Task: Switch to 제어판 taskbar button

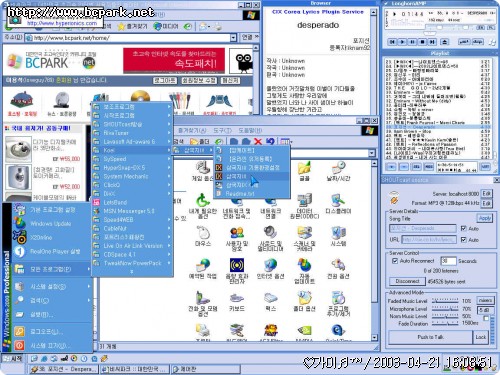Action: click(206, 369)
